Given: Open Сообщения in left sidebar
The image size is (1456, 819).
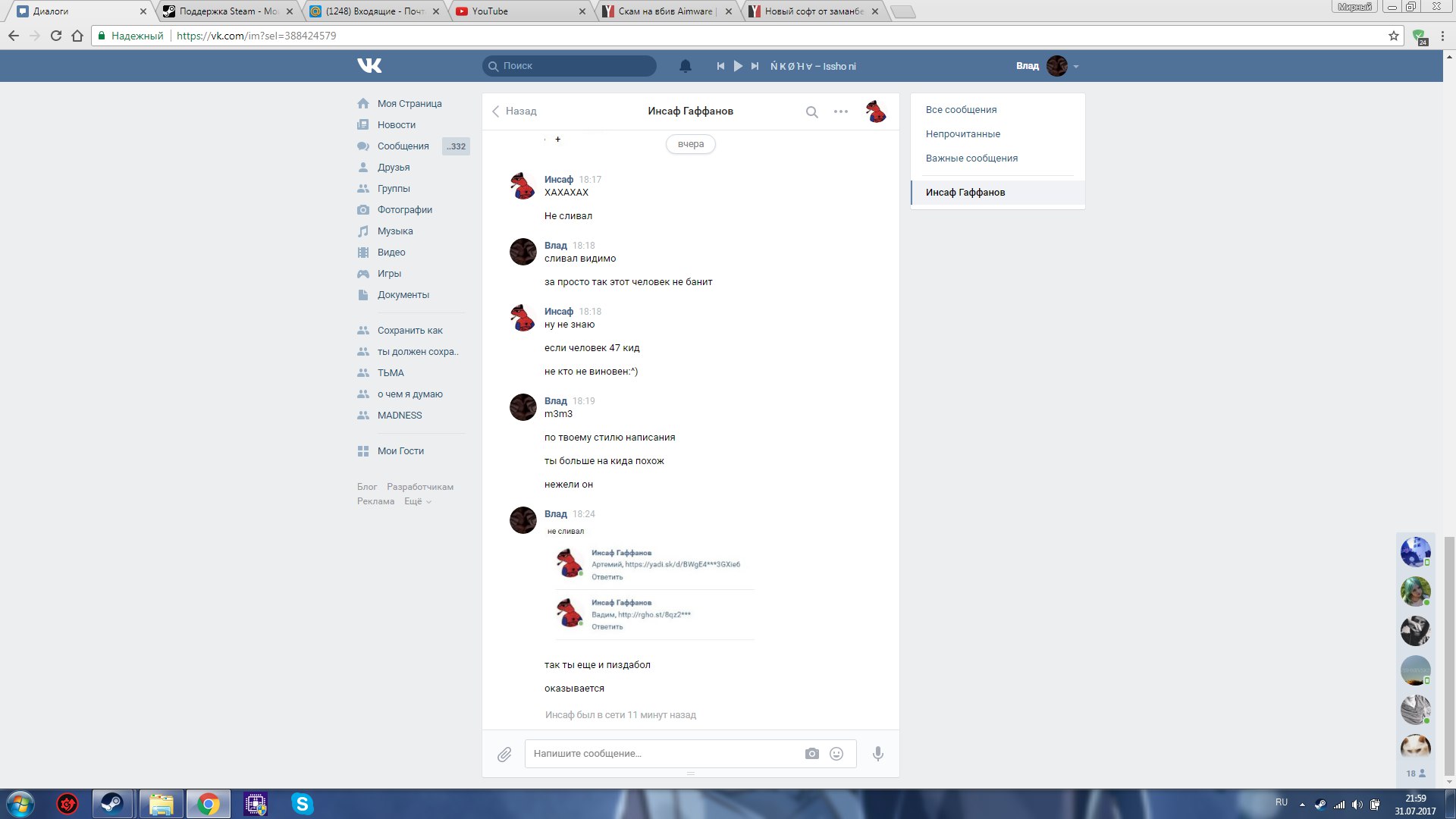Looking at the screenshot, I should coord(403,146).
